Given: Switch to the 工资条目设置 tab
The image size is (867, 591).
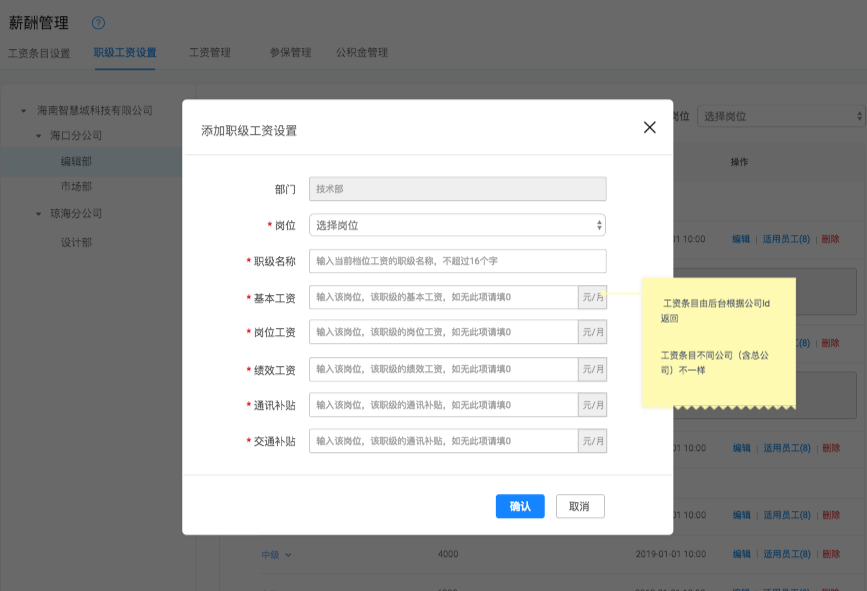Looking at the screenshot, I should point(39,53).
